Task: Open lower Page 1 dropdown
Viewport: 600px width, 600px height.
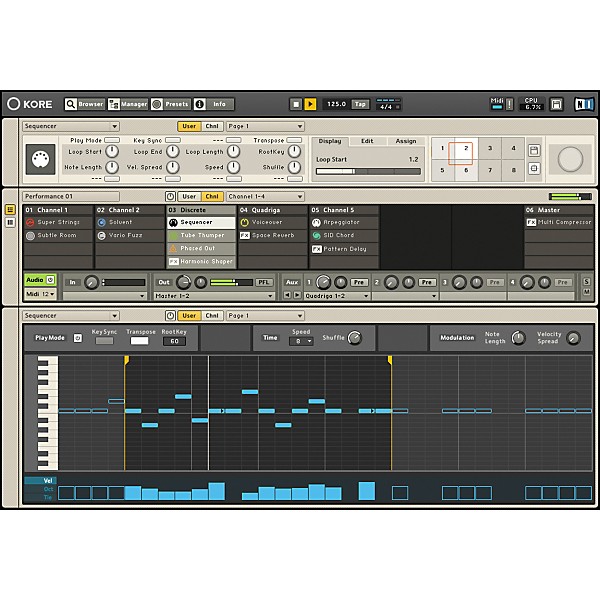Action: (265, 316)
